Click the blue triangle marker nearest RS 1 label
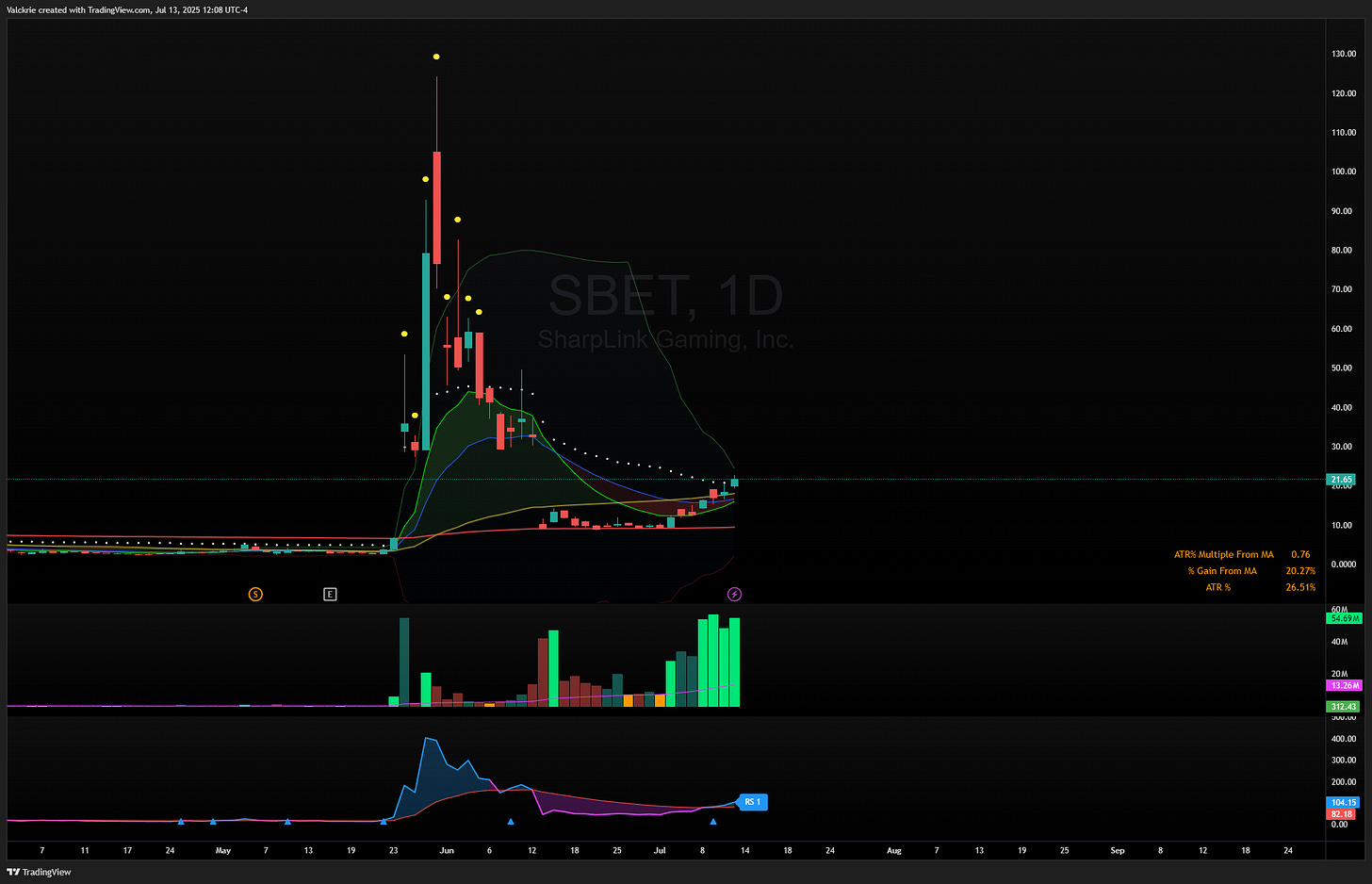Viewport: 1372px width, 884px height. pos(713,822)
